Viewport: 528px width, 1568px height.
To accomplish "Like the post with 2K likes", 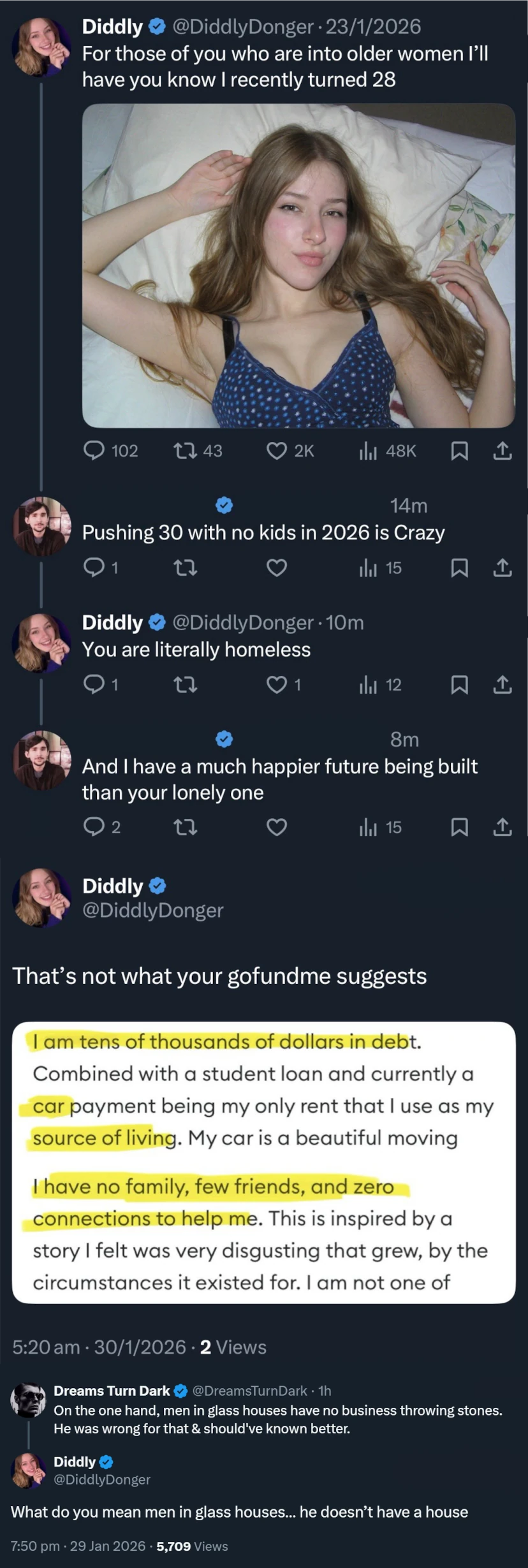I will coord(277,451).
